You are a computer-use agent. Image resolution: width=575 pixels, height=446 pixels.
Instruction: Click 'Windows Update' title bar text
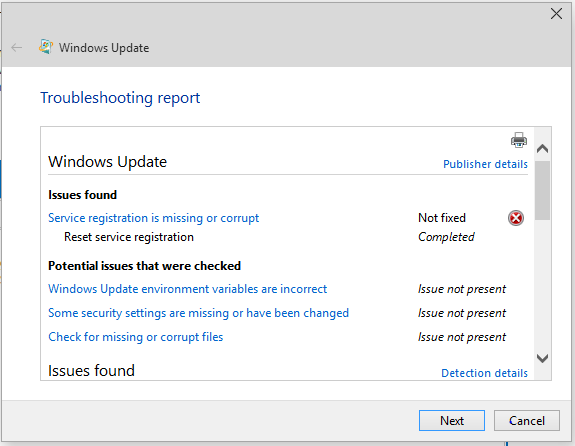(104, 48)
